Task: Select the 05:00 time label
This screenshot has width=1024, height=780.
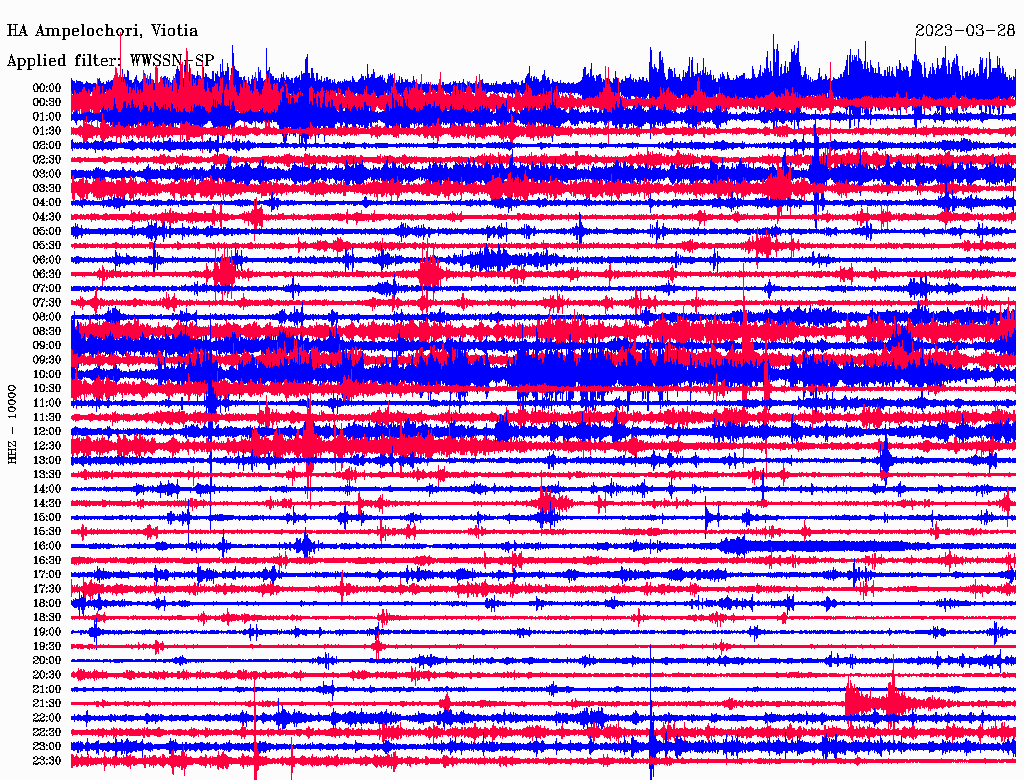Action: 47,231
